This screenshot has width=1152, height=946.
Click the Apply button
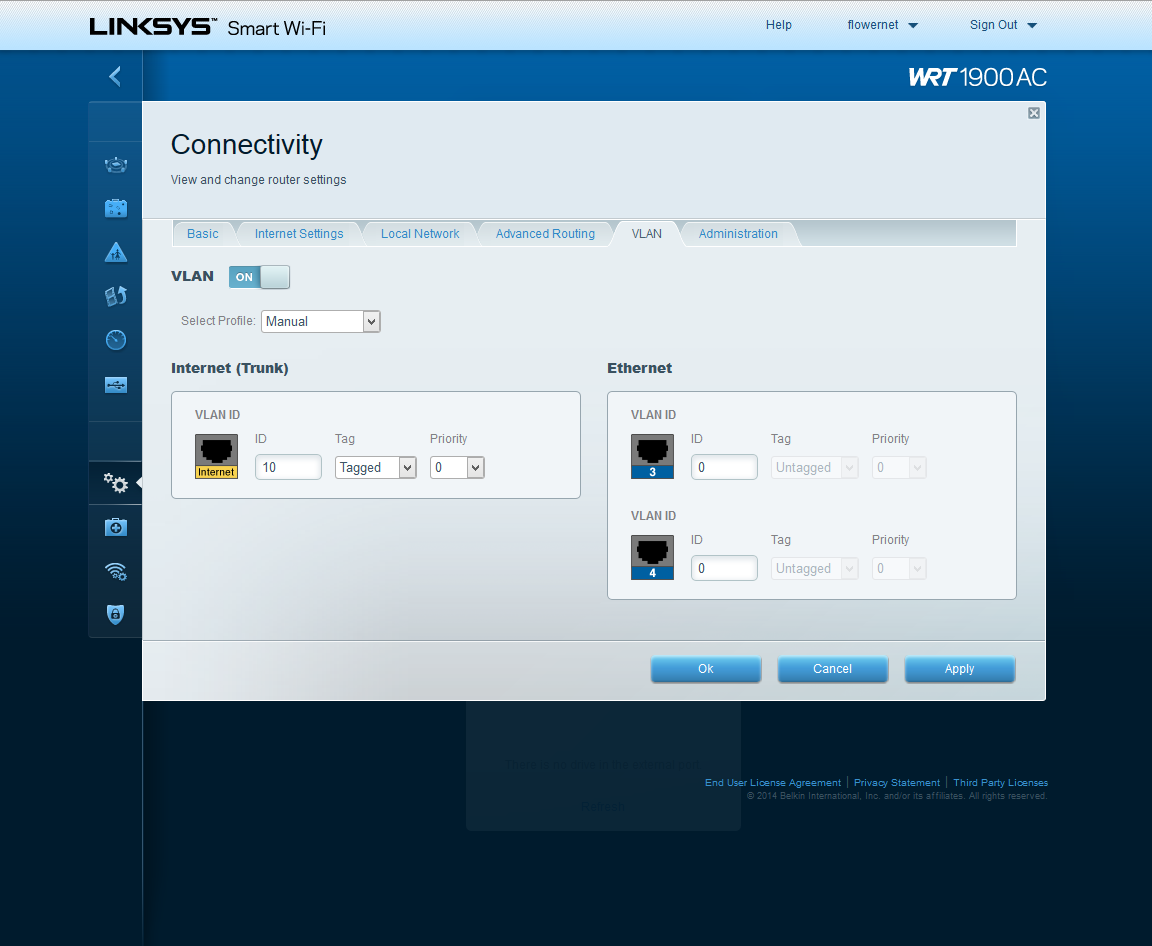959,669
